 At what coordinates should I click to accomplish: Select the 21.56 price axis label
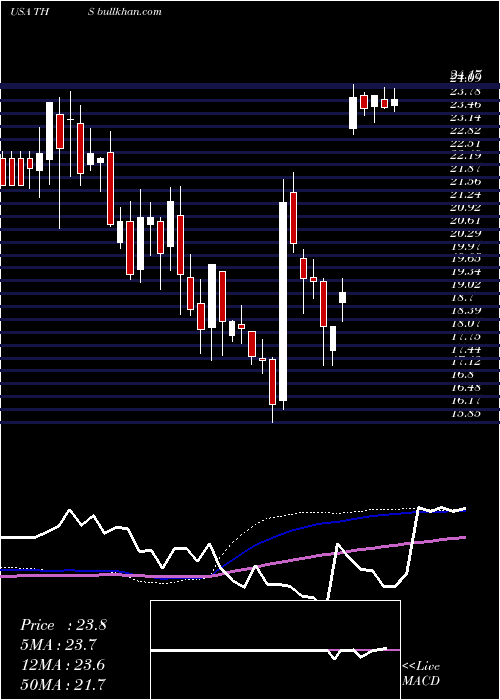click(465, 181)
